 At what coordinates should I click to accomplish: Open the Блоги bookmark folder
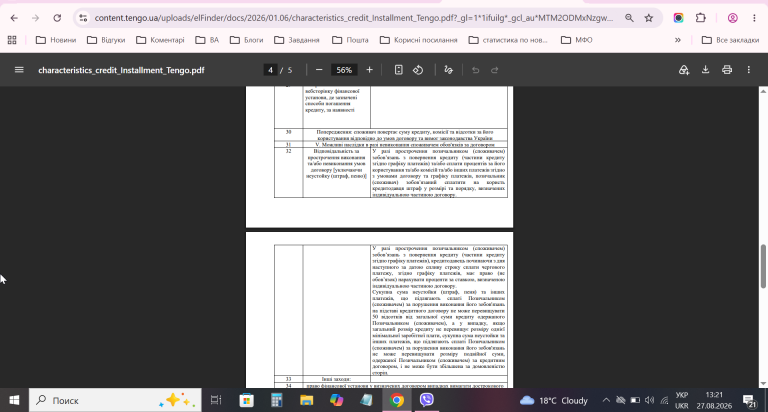247,40
